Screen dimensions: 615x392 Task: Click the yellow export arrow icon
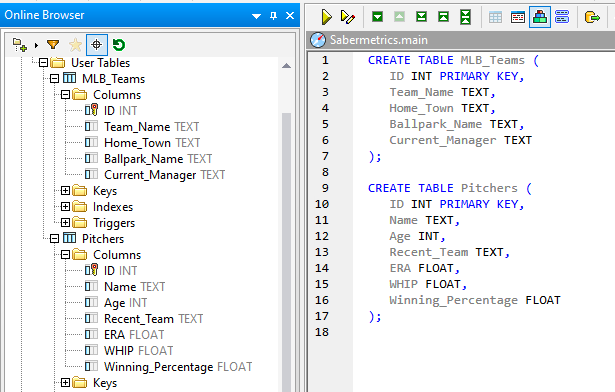[x=592, y=17]
